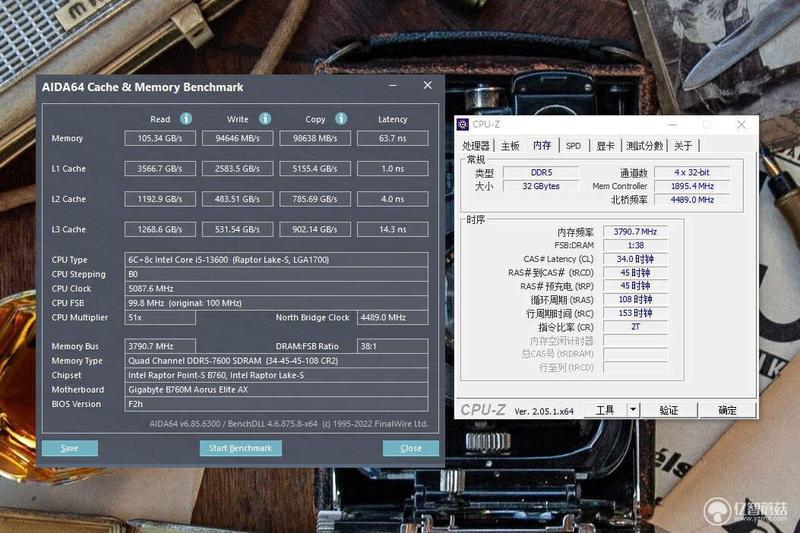Viewport: 800px width, 533px height.
Task: Click L2 Cache Write value 483.51 GB/s
Action: pos(237,199)
